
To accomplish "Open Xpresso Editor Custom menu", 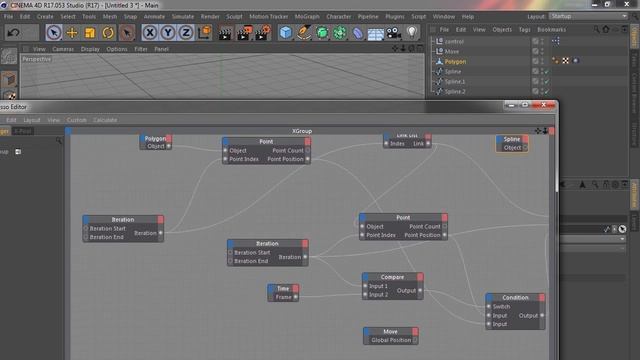I will coord(77,120).
